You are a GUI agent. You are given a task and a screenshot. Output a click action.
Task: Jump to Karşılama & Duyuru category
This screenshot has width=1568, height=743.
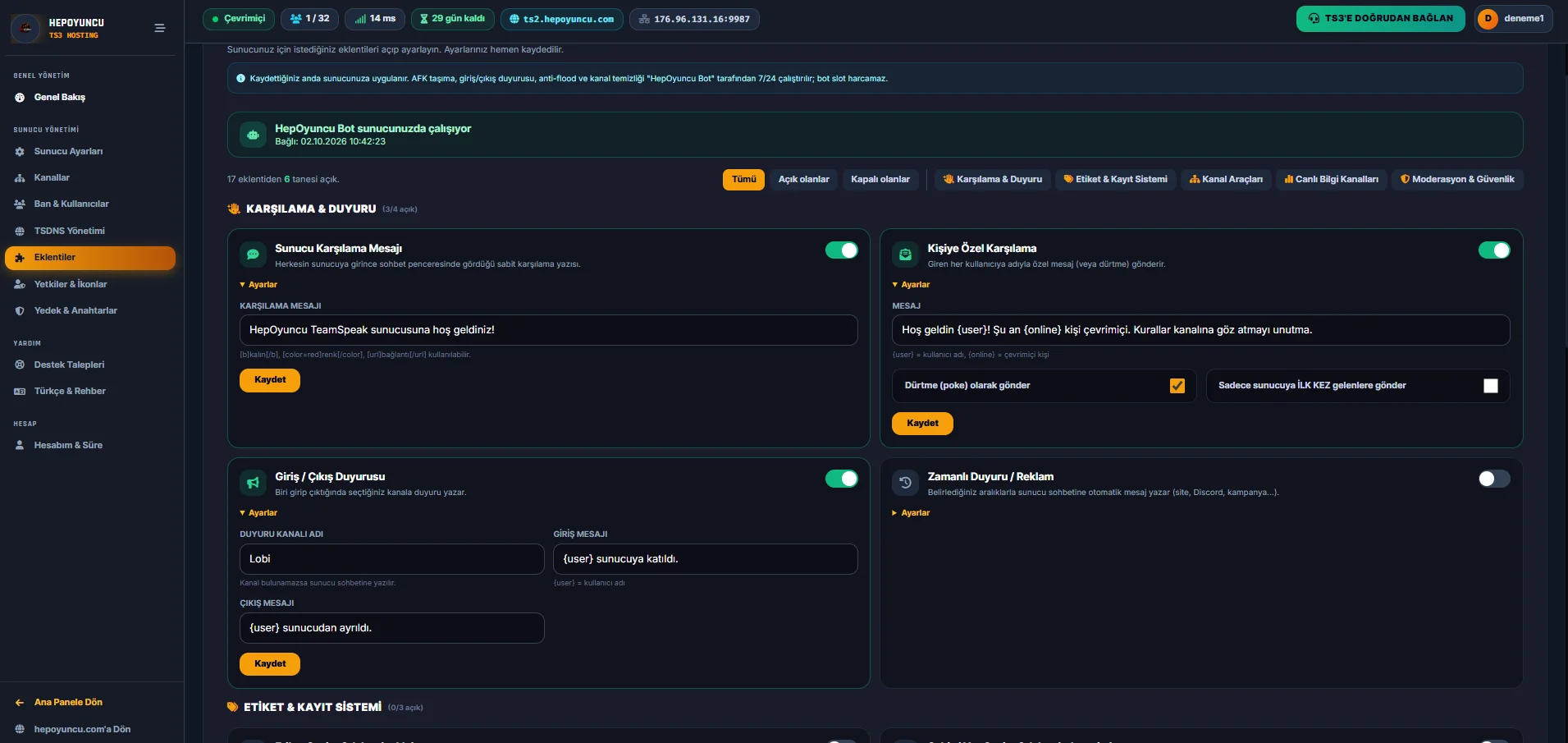(993, 180)
